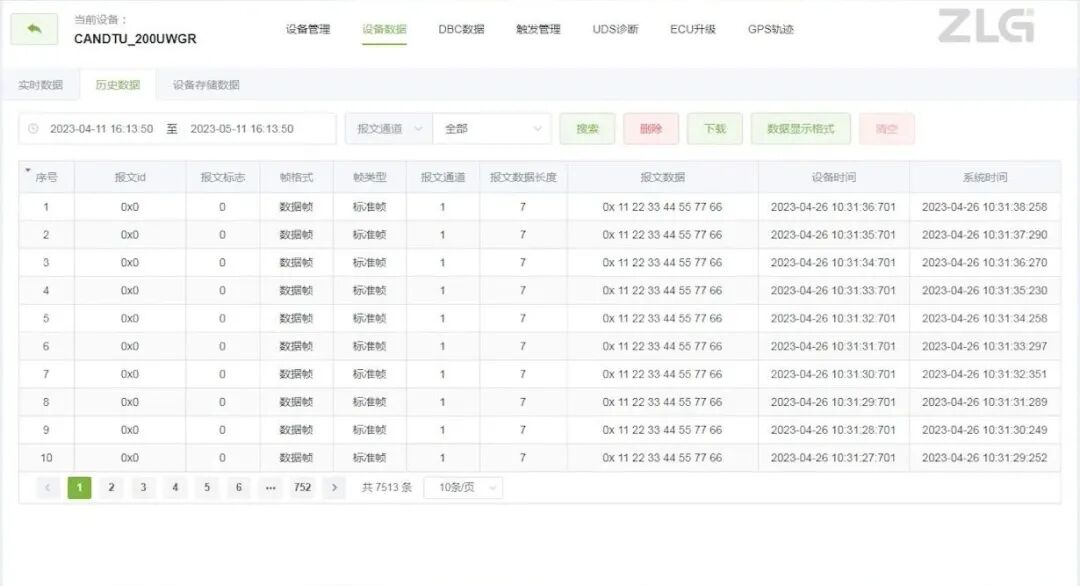
Task: Click the 系统时间 column header
Action: coord(985,177)
